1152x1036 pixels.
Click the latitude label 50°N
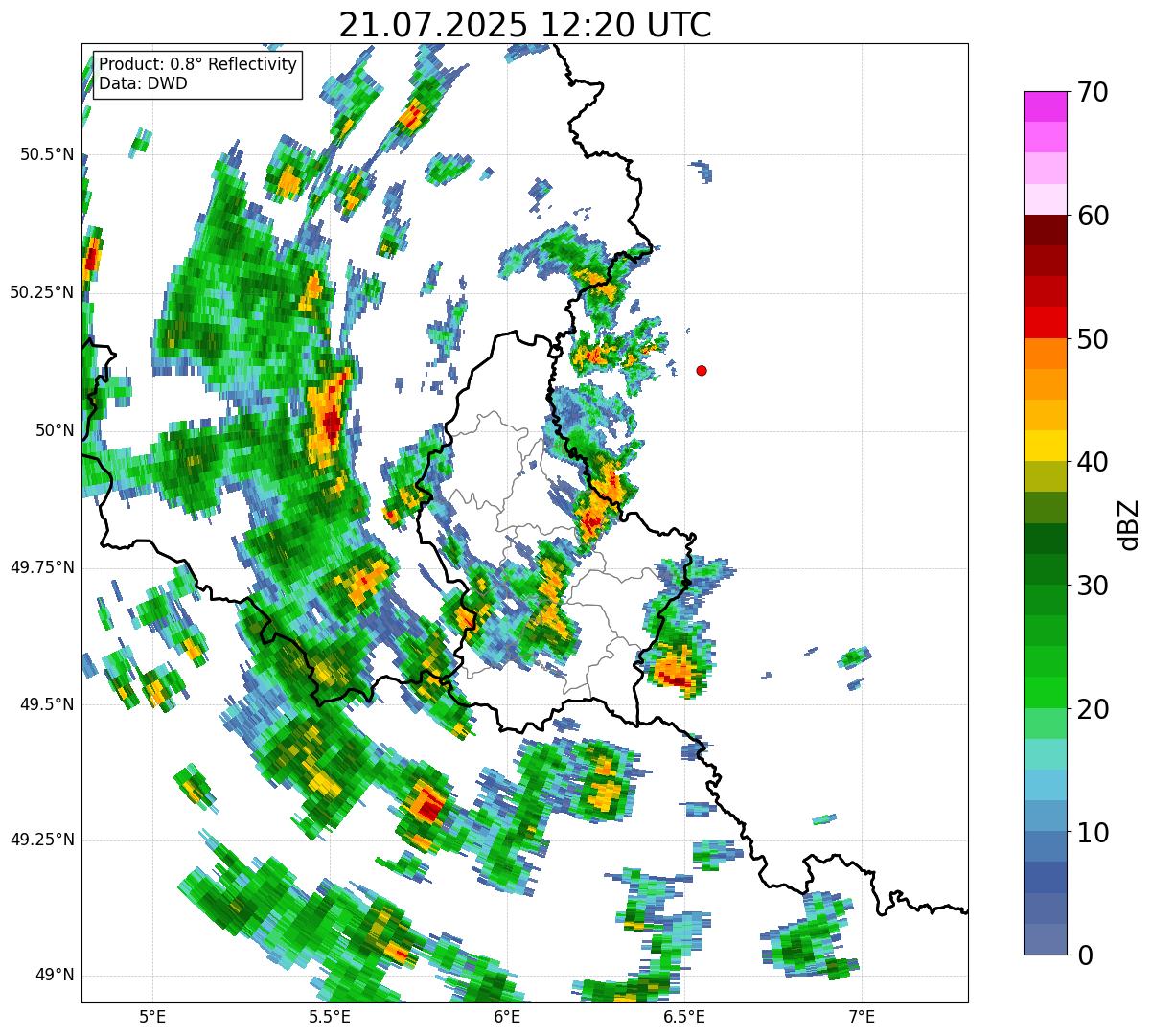[x=54, y=430]
